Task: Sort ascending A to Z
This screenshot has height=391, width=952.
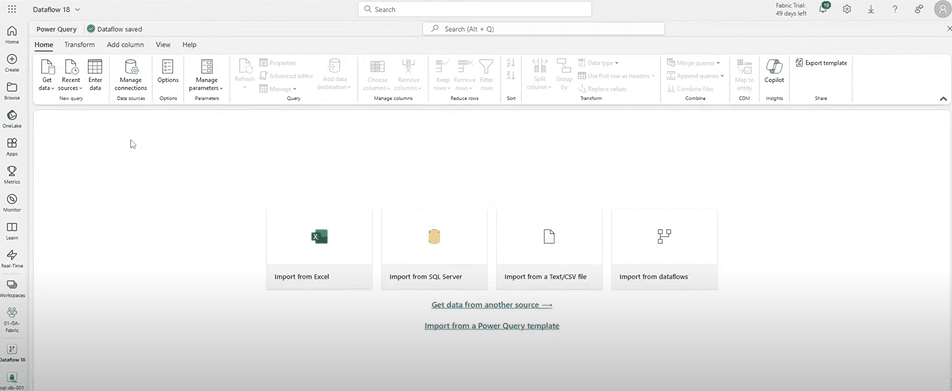Action: [x=511, y=63]
